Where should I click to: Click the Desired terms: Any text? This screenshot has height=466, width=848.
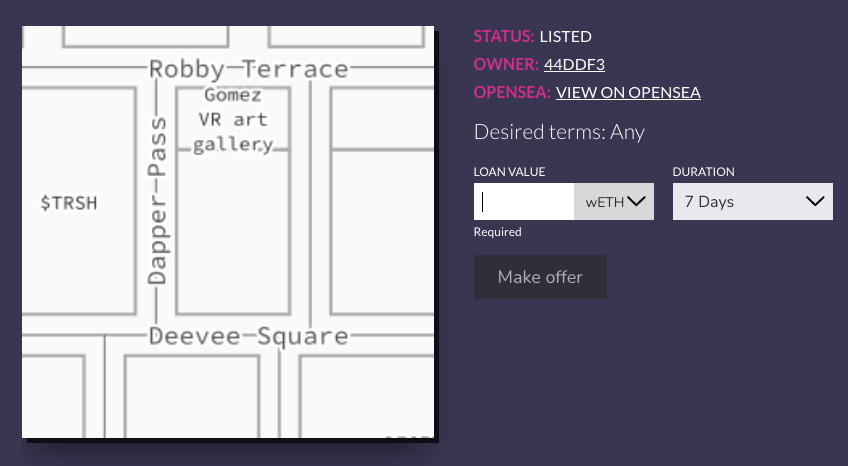[559, 132]
